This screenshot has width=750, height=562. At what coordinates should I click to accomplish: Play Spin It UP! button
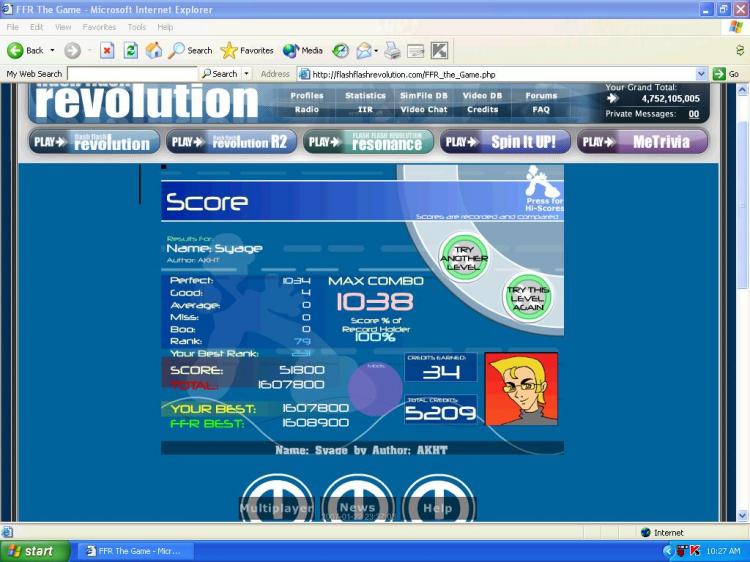pos(505,142)
